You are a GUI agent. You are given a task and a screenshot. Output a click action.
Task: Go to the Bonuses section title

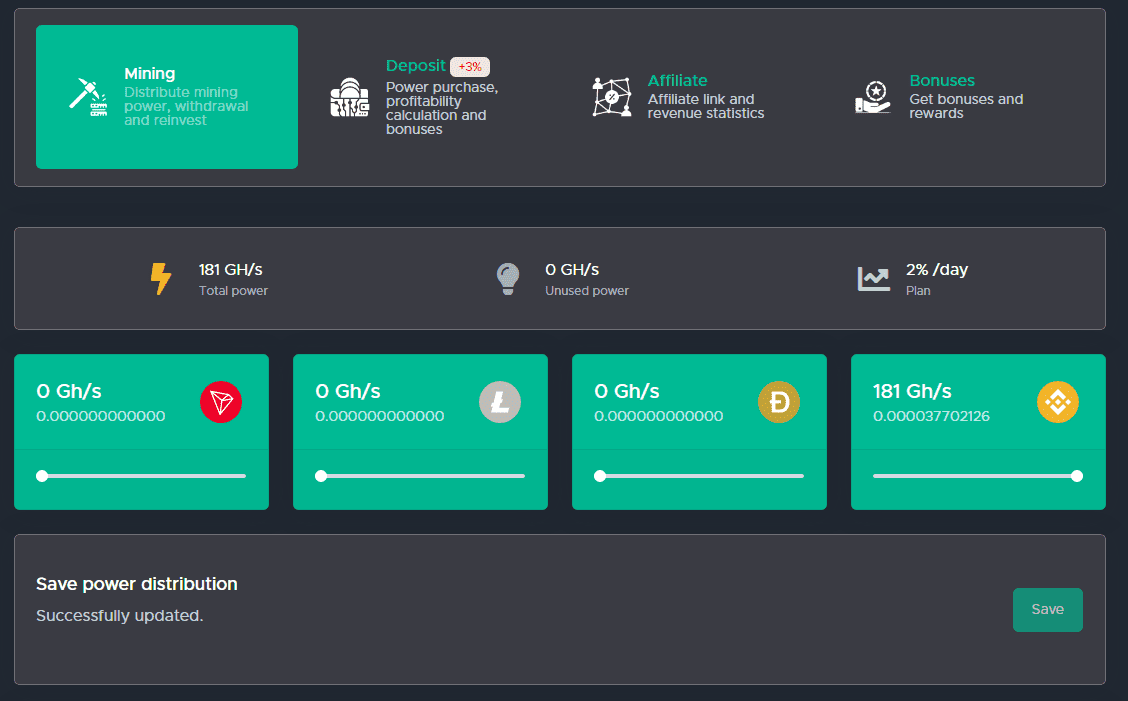941,81
